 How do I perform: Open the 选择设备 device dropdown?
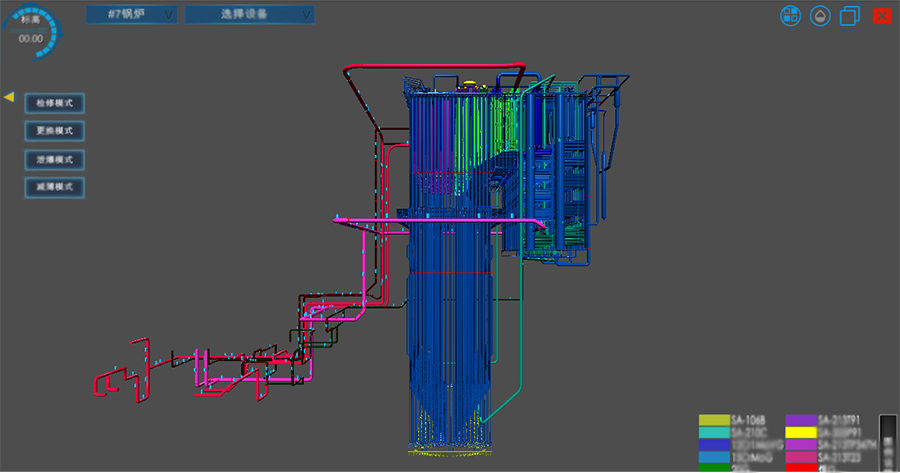(249, 14)
